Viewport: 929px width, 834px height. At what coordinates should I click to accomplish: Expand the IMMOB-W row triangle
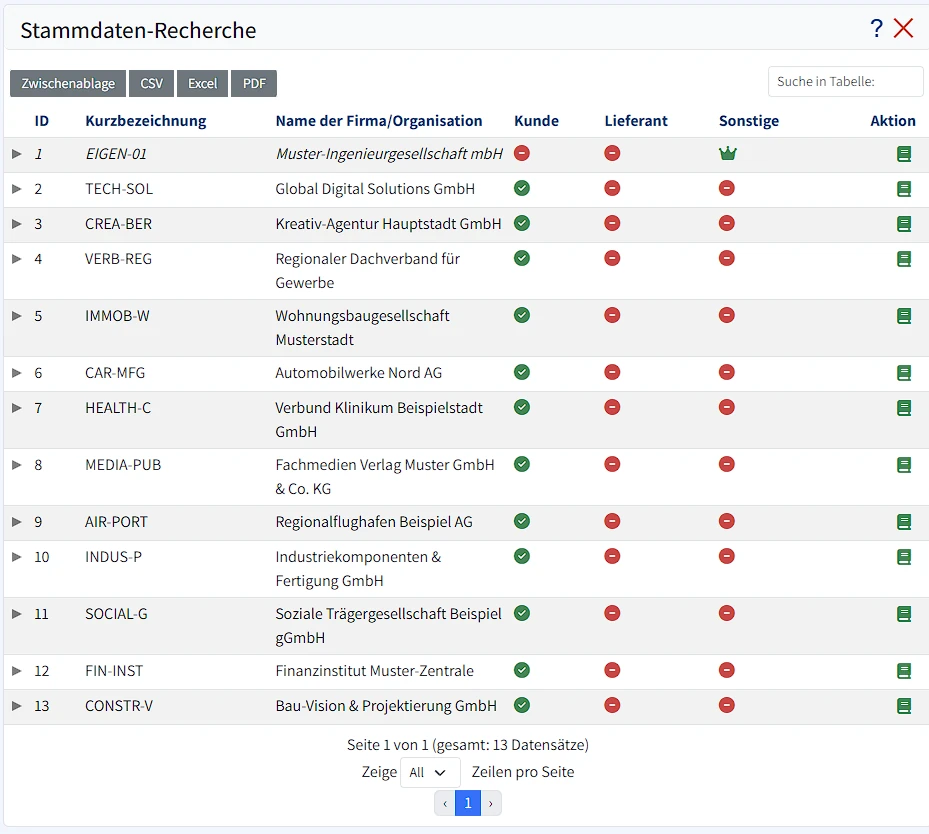pyautogui.click(x=17, y=315)
